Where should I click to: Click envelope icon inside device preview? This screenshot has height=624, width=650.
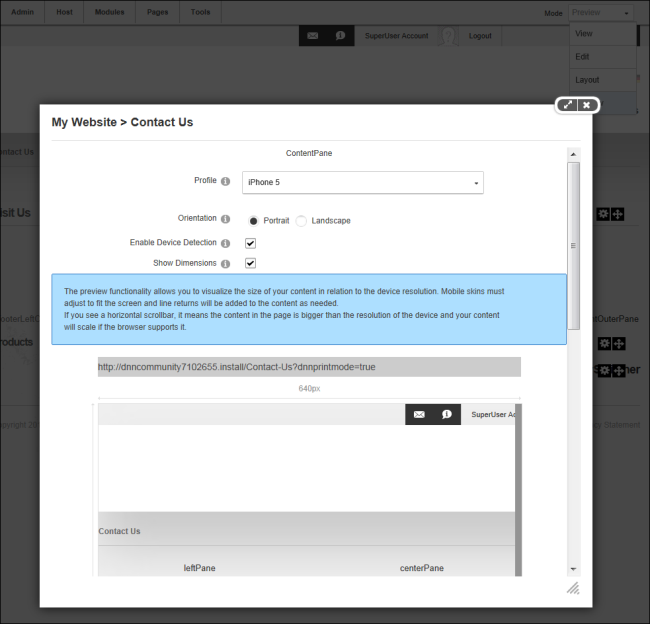[x=419, y=414]
